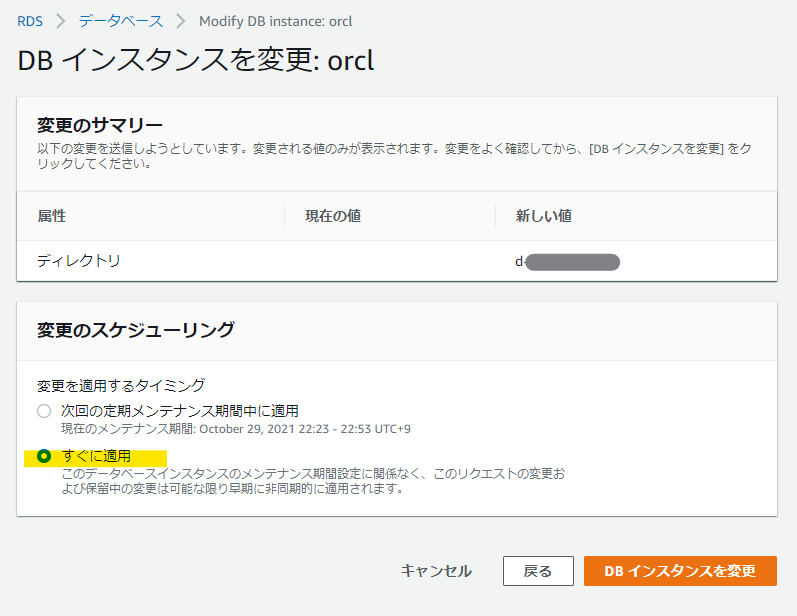This screenshot has width=797, height=616.
Task: Select the 次回の定期メンテナンス期間中に適用 radio button
Action: [x=44, y=411]
